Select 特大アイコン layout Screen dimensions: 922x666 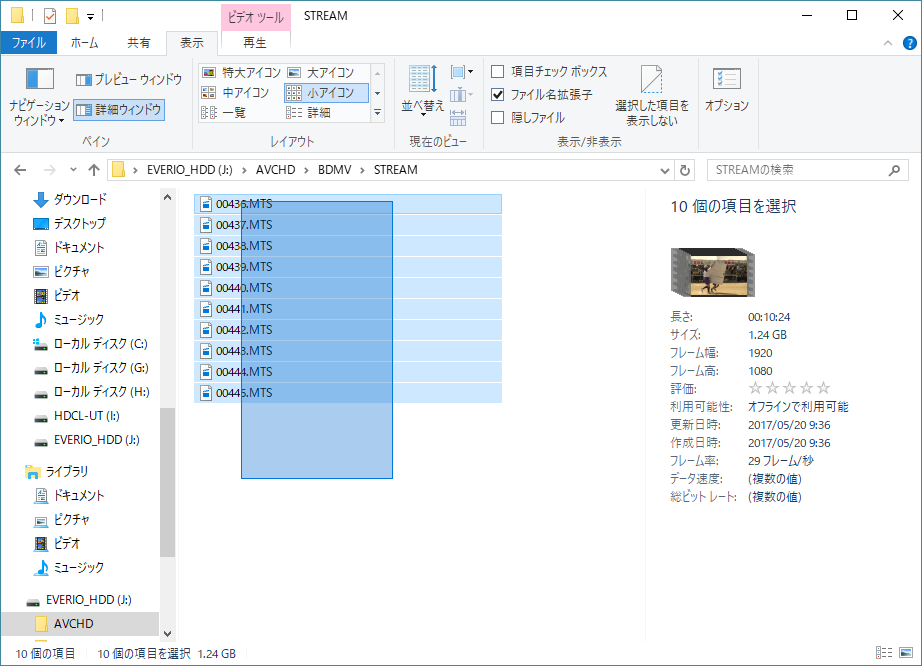tap(241, 72)
